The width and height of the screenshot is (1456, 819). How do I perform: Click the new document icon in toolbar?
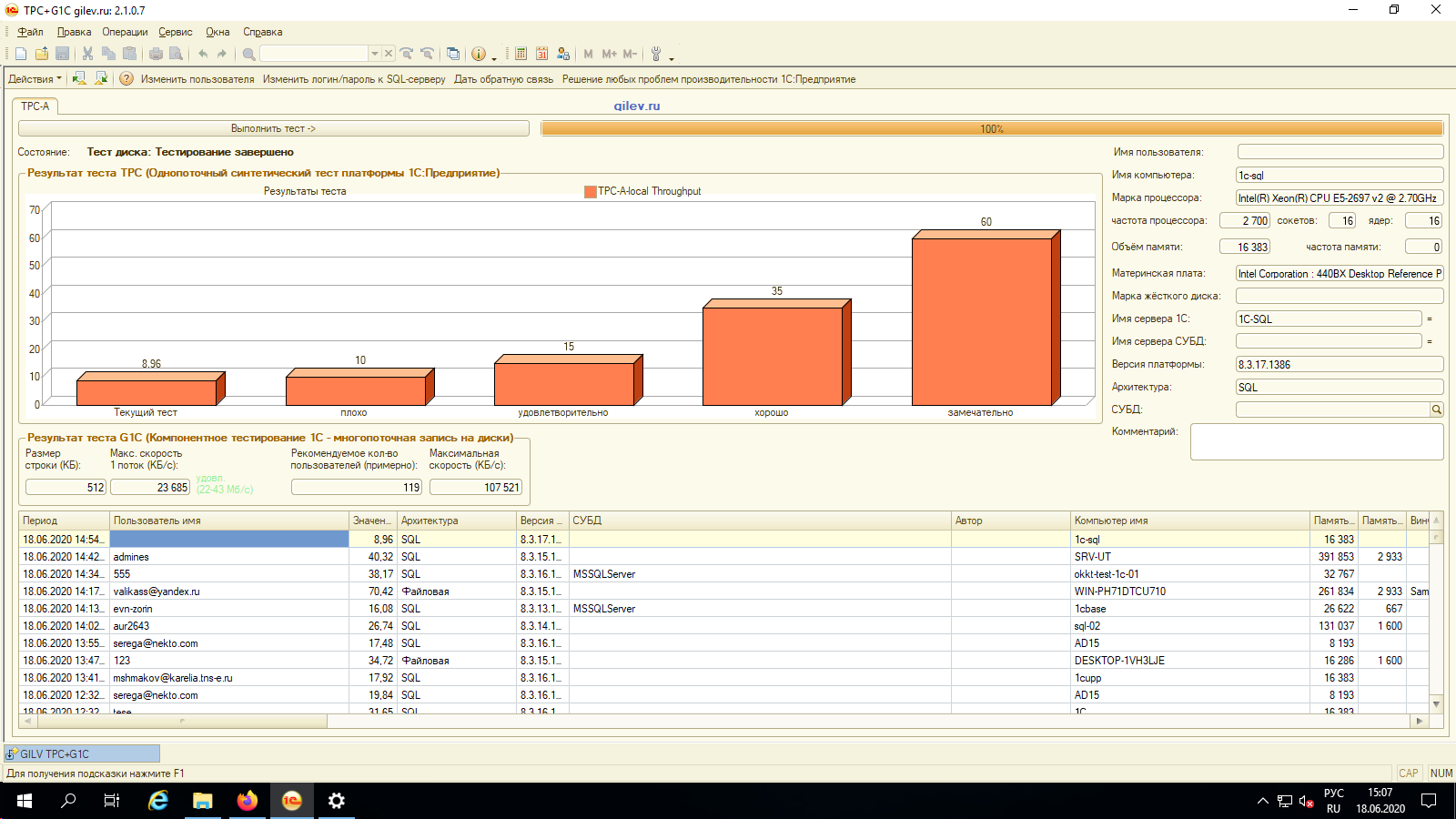click(x=21, y=54)
